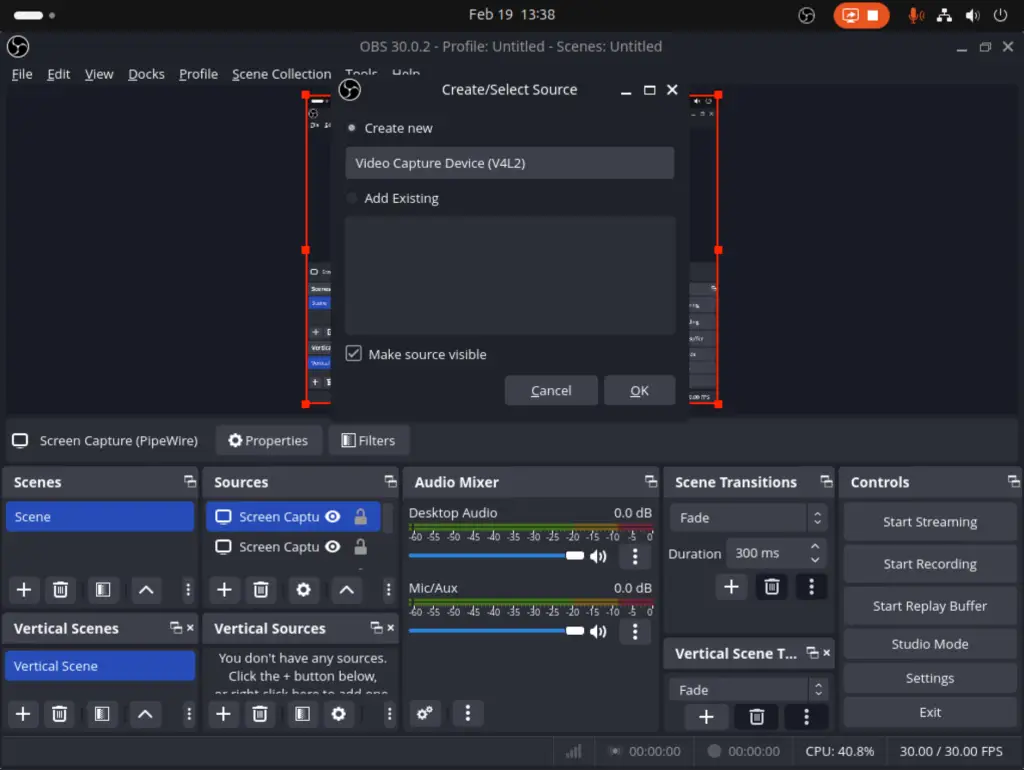Open the Scene Collection menu
The image size is (1024, 770).
coord(281,73)
